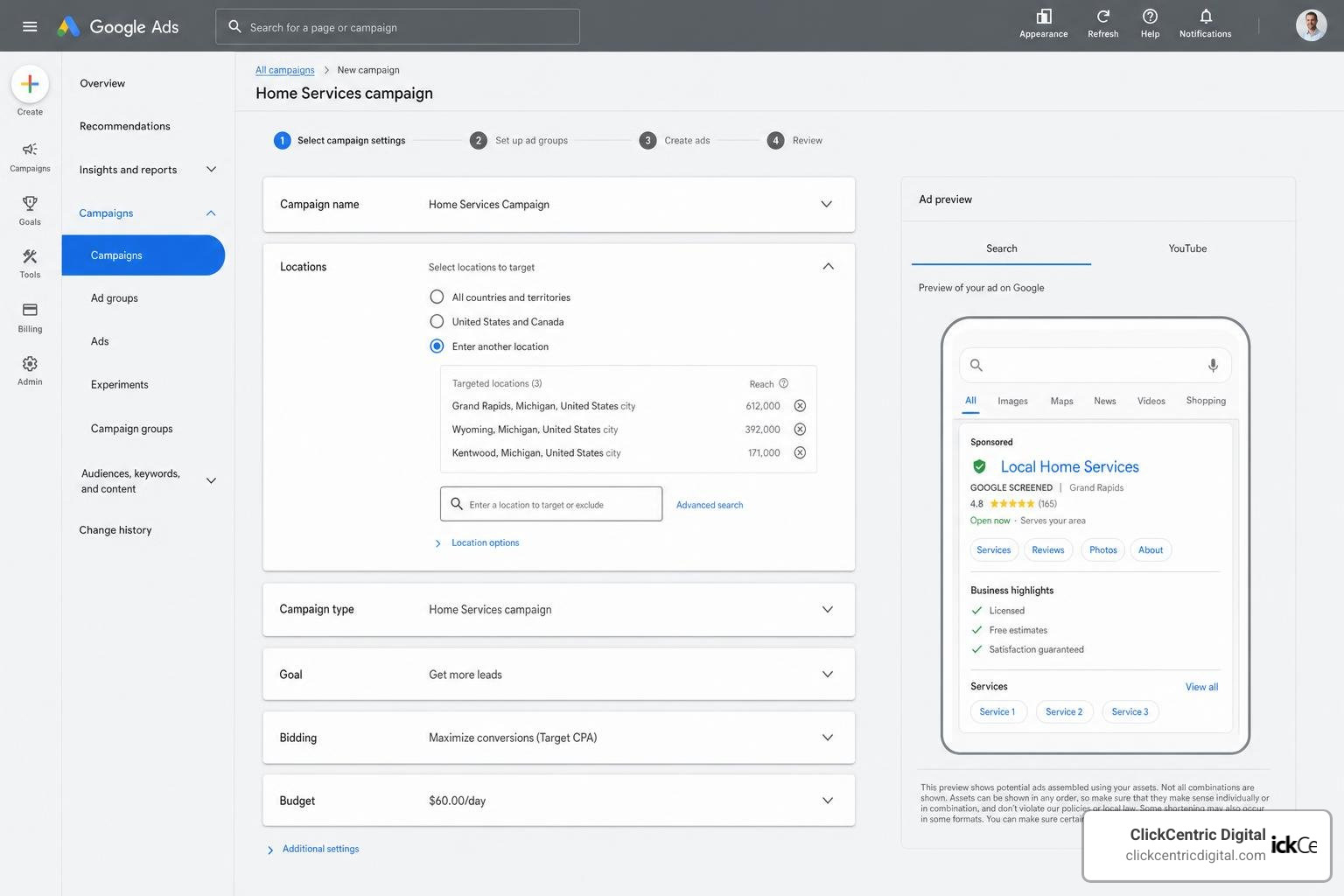Remove Grand Rapids targeted location
Image resolution: width=1344 pixels, height=896 pixels.
(800, 406)
